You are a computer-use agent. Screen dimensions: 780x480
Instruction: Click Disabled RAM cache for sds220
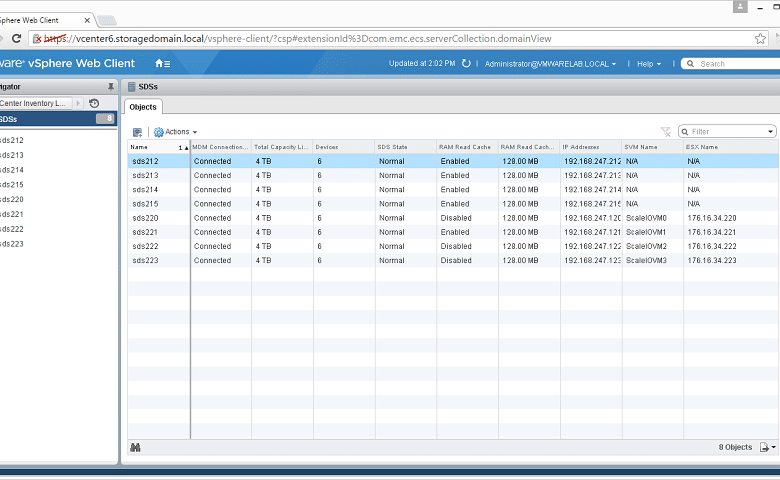pos(456,218)
